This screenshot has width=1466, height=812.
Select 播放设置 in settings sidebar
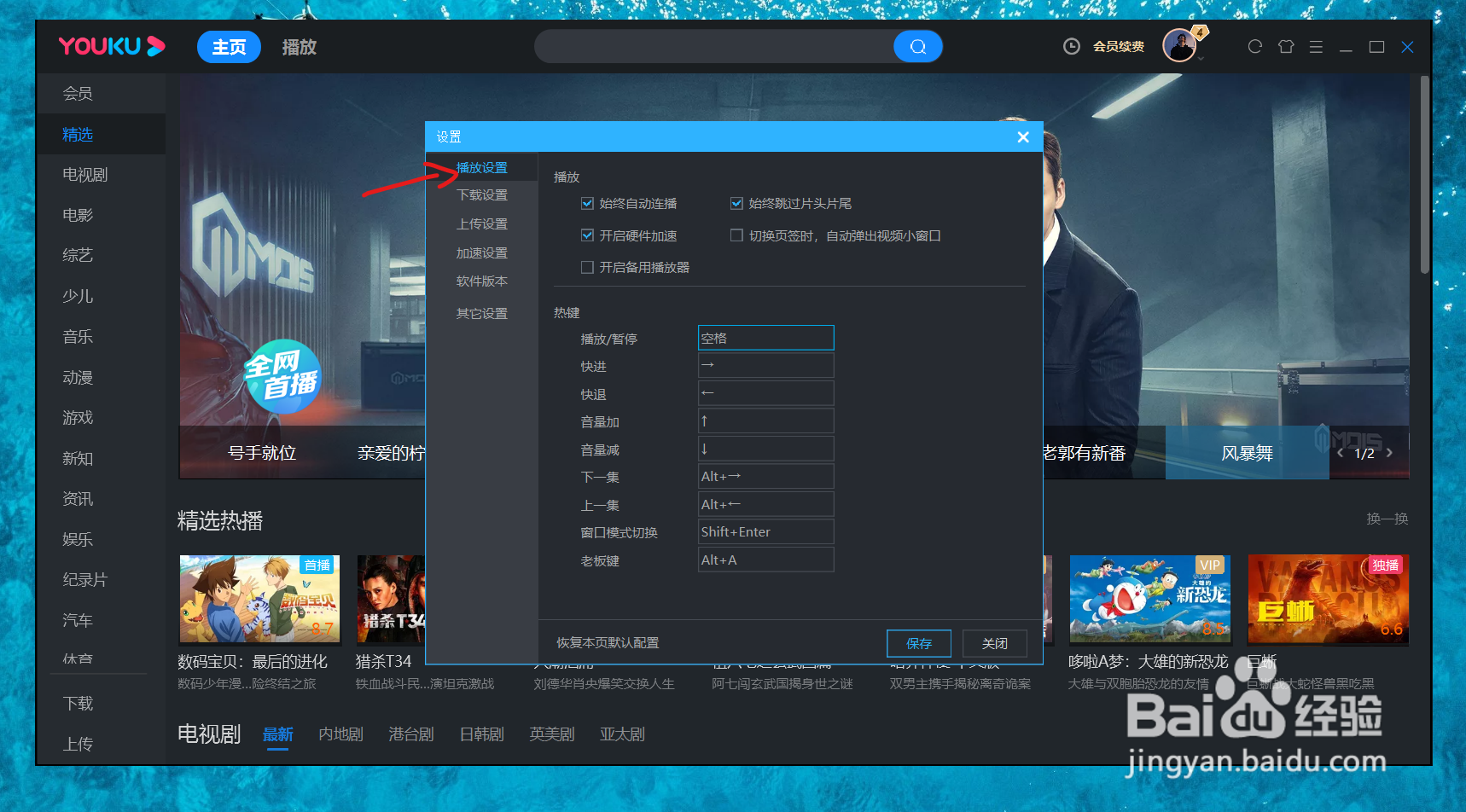coord(482,168)
